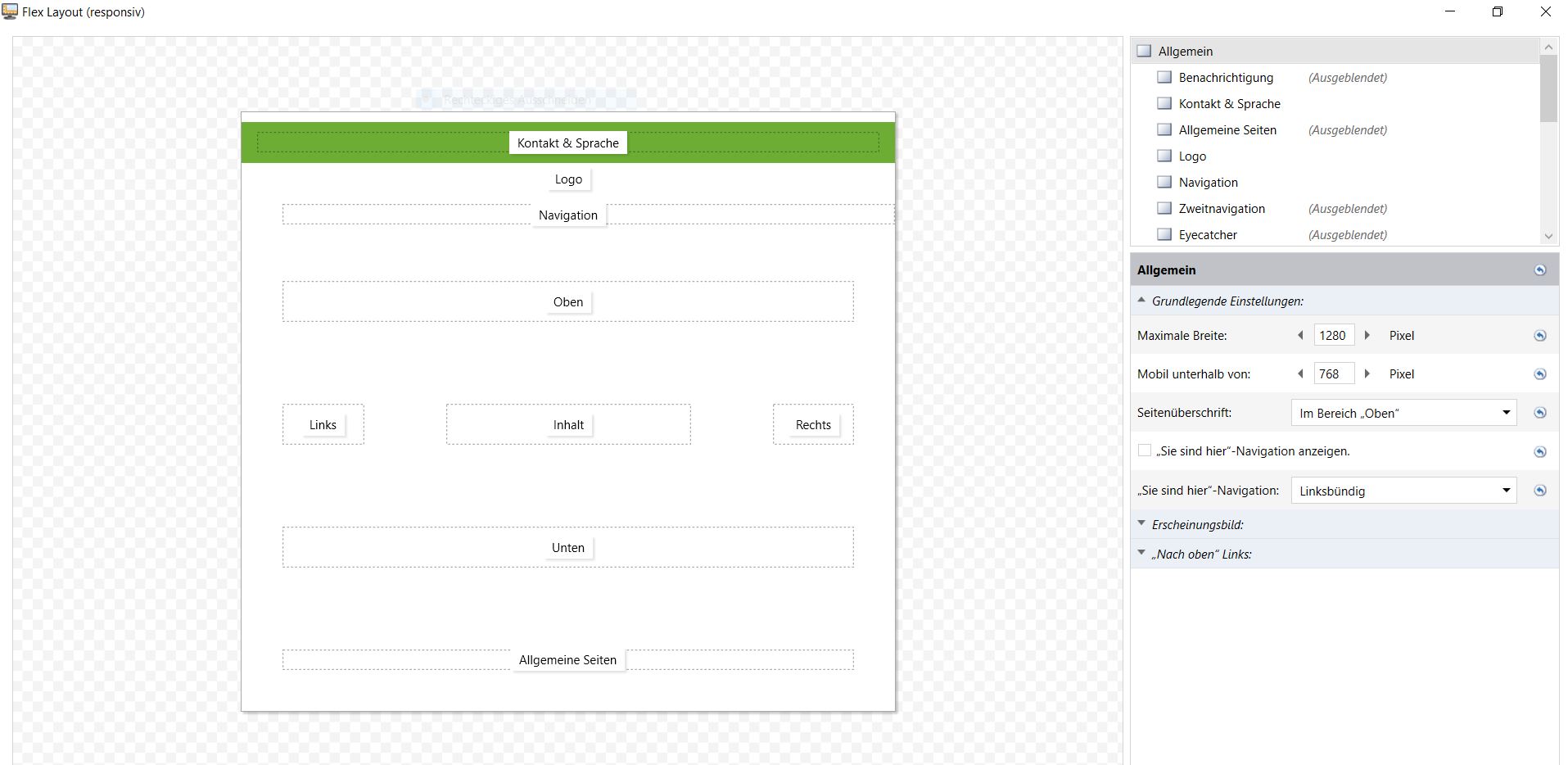Enable "Sie sind hier"-Navigation anzeigen checkbox
1568x765 pixels.
pyautogui.click(x=1145, y=451)
